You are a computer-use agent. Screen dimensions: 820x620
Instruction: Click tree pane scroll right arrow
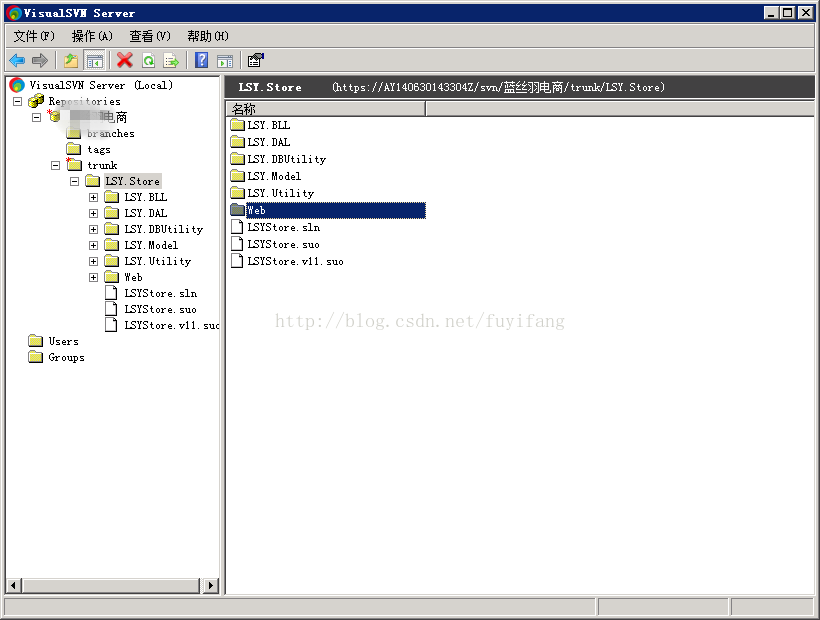211,585
